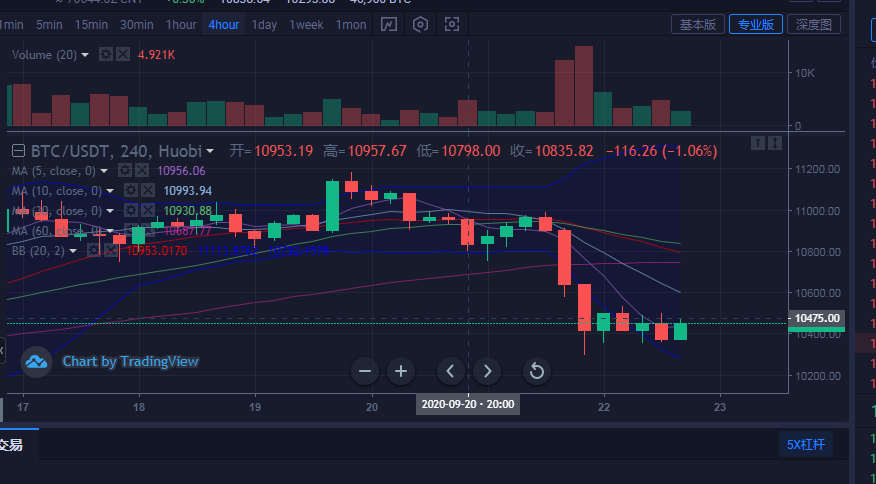Image resolution: width=876 pixels, height=484 pixels.
Task: Collapse the BTC/USDT legend with minus box
Action: (x=18, y=151)
